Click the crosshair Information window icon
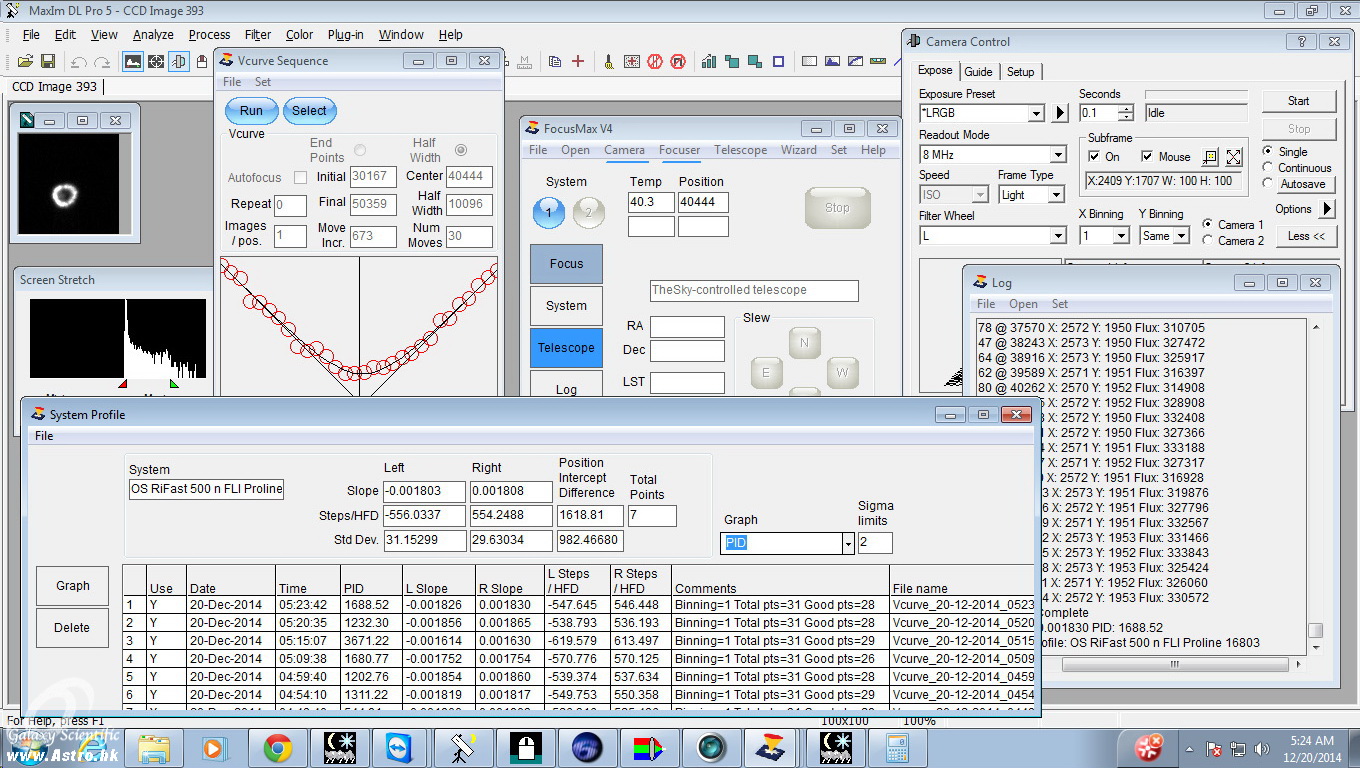This screenshot has height=768, width=1360. 156,62
